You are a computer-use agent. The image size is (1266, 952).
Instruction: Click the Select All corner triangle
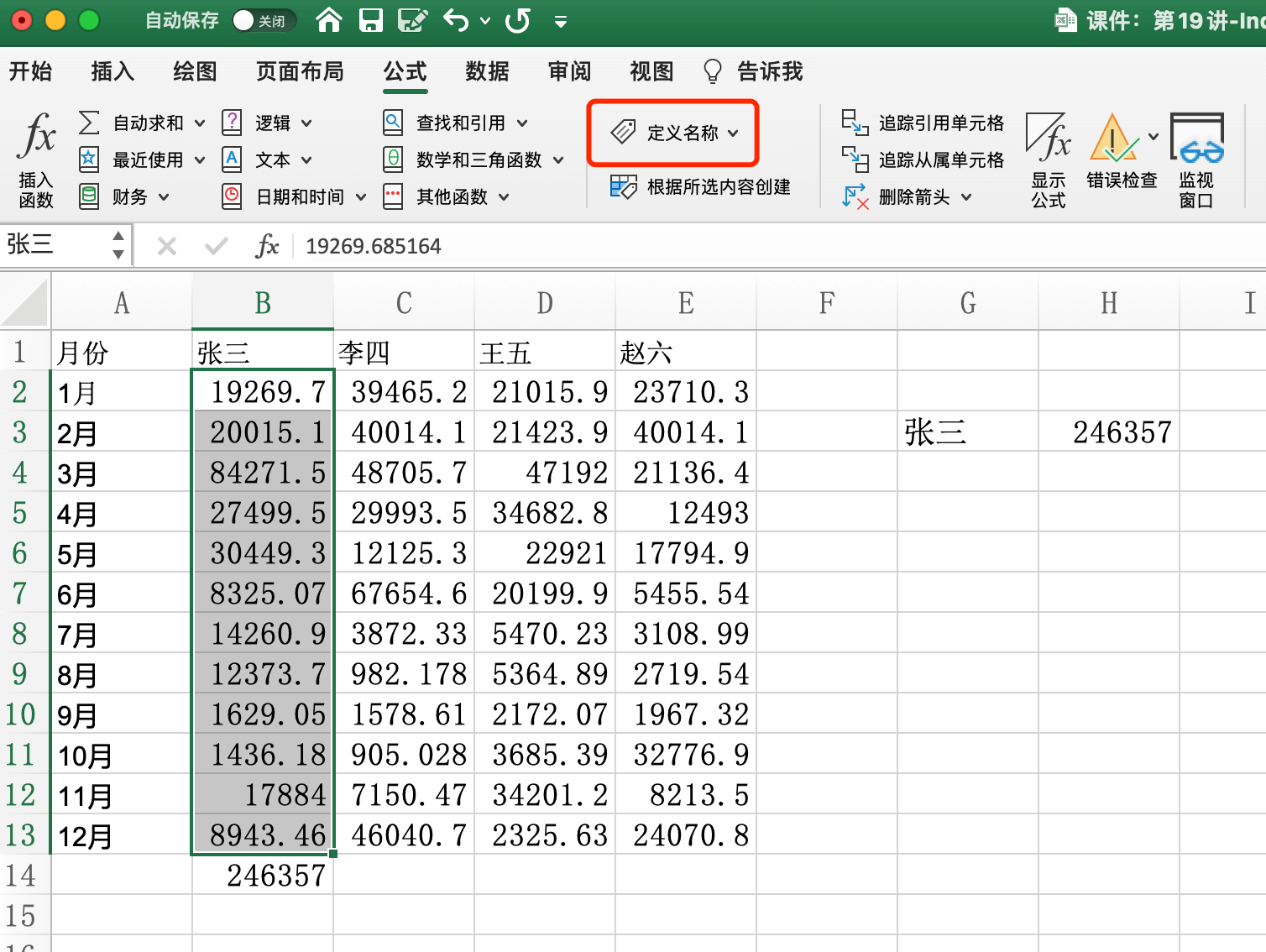coord(25,301)
